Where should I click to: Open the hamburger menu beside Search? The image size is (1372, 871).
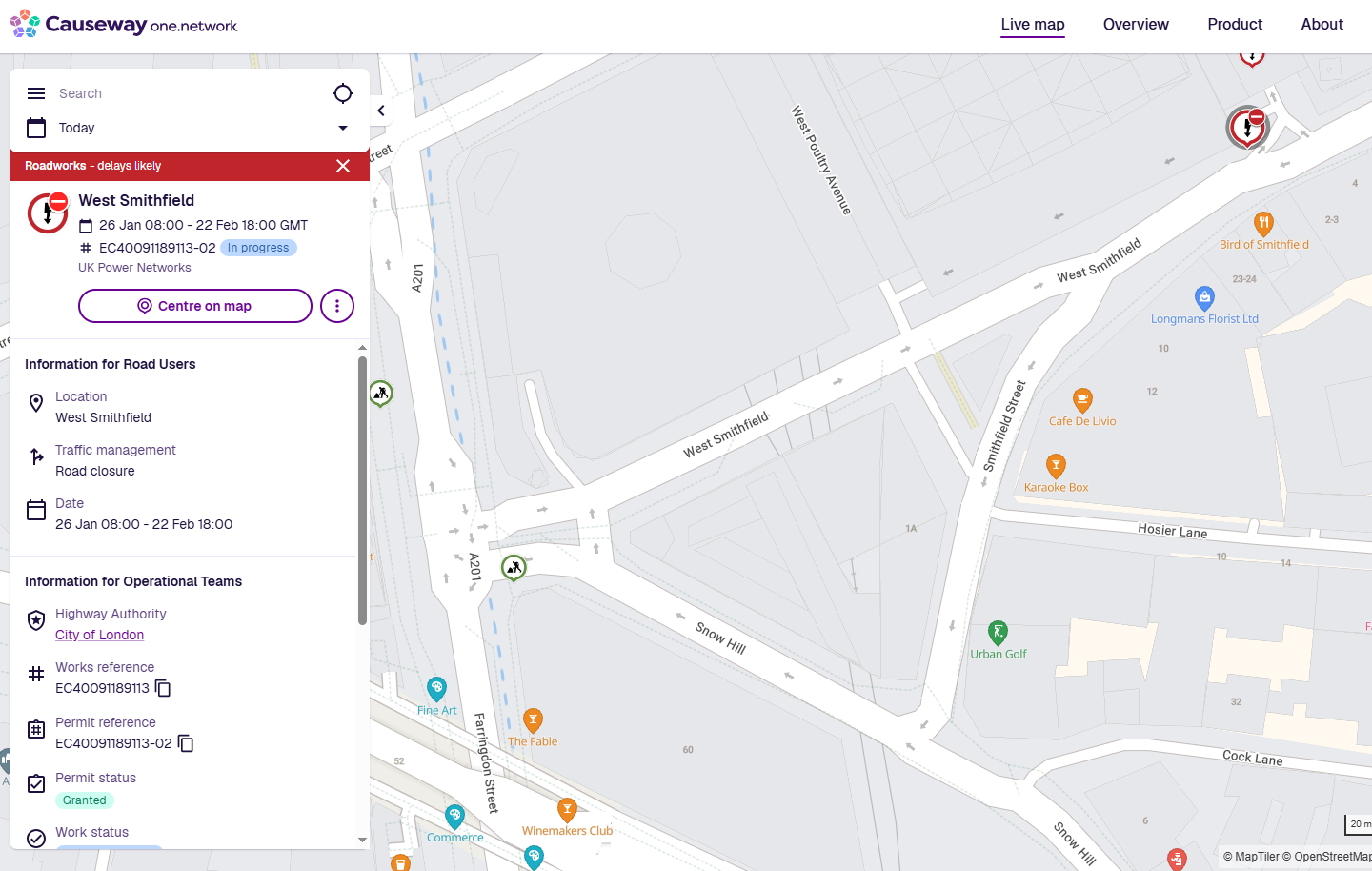pyautogui.click(x=36, y=93)
